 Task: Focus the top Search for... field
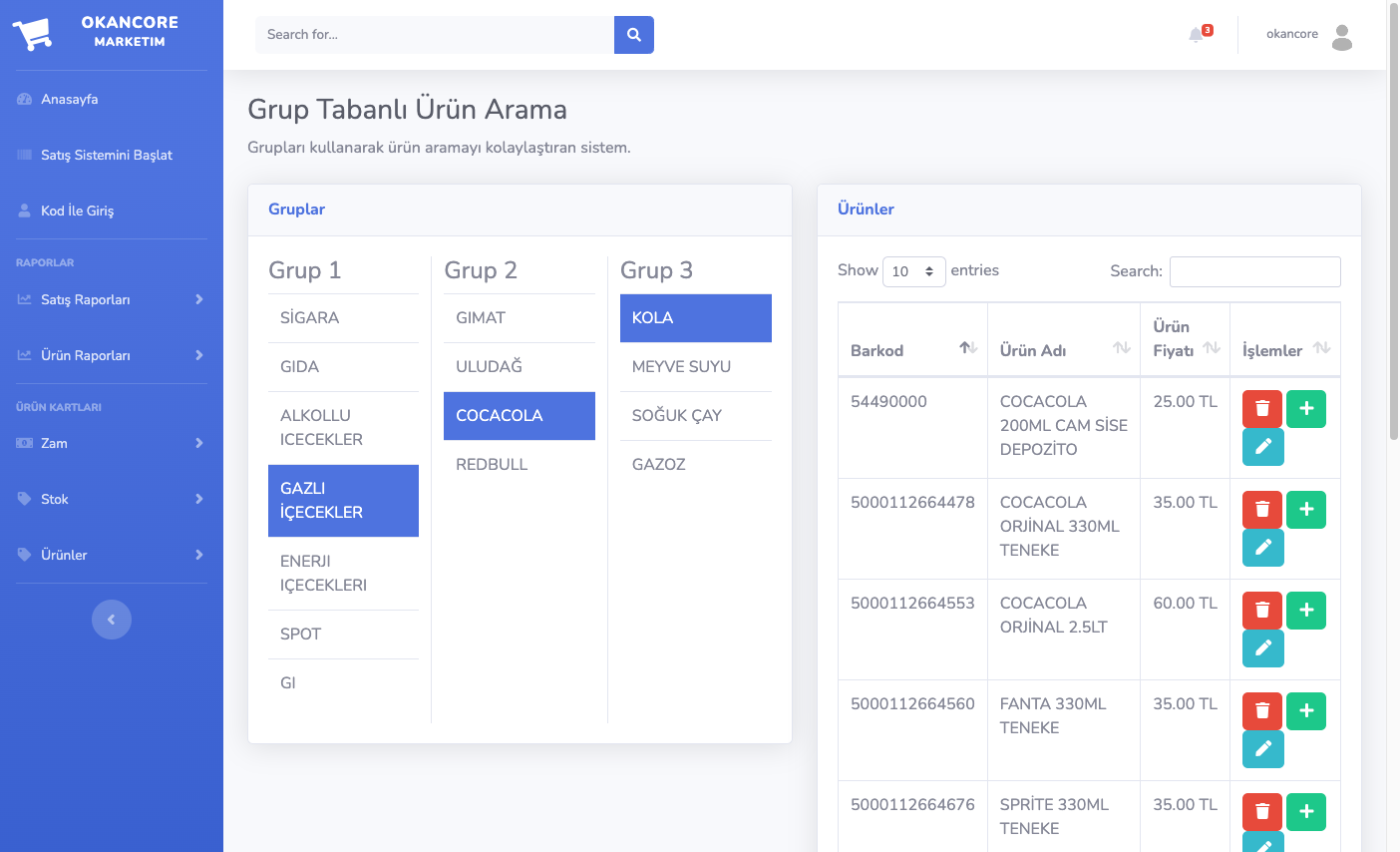[435, 35]
